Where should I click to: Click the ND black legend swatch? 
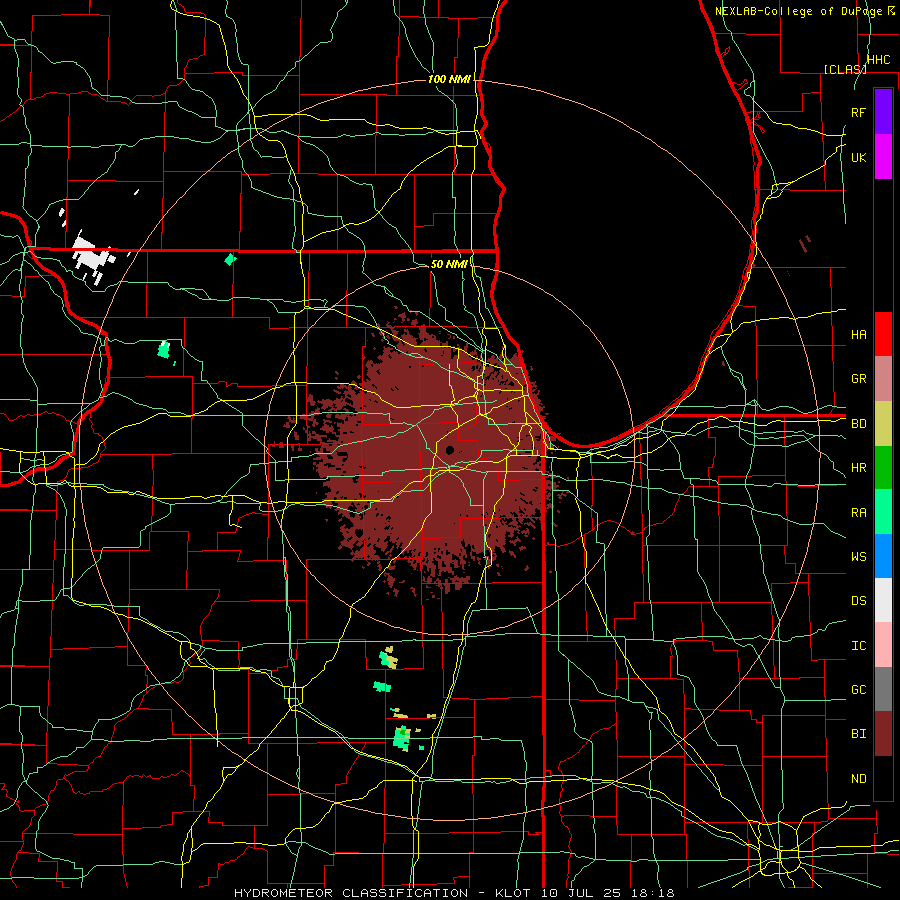[x=883, y=778]
